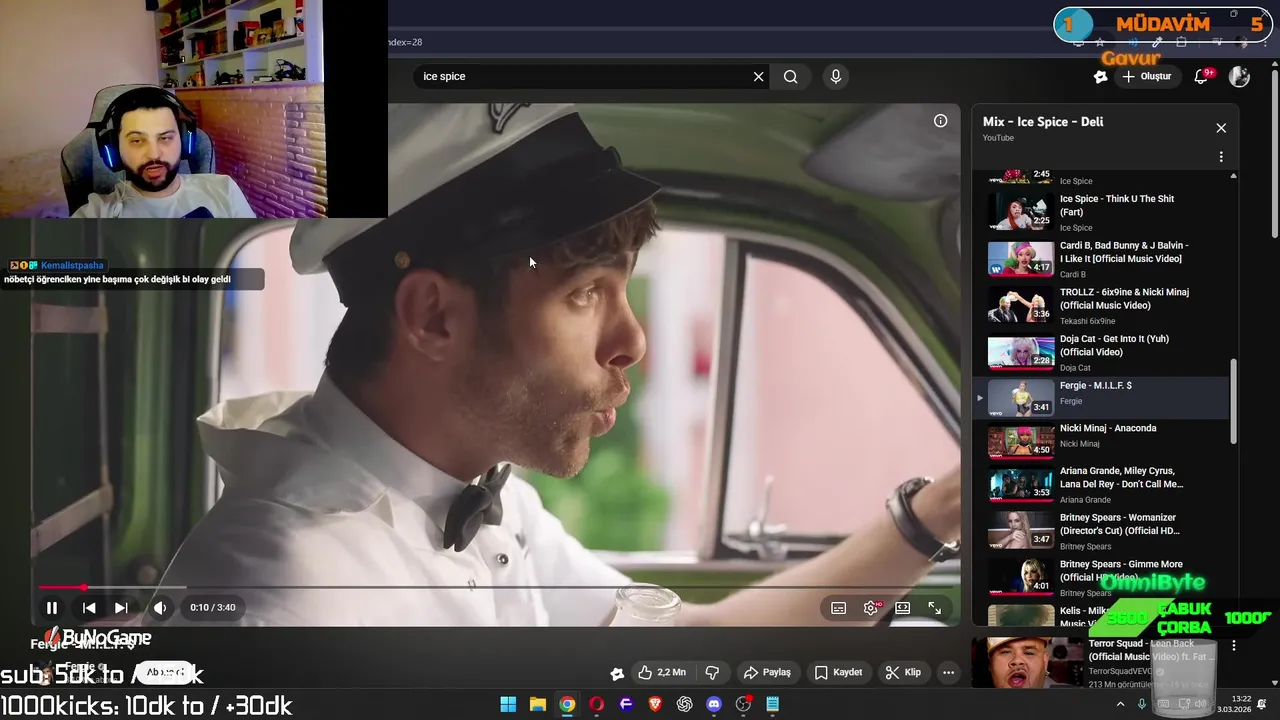This screenshot has height=720, width=1280.
Task: Clear the 'ice spice' search query
Action: 758,76
